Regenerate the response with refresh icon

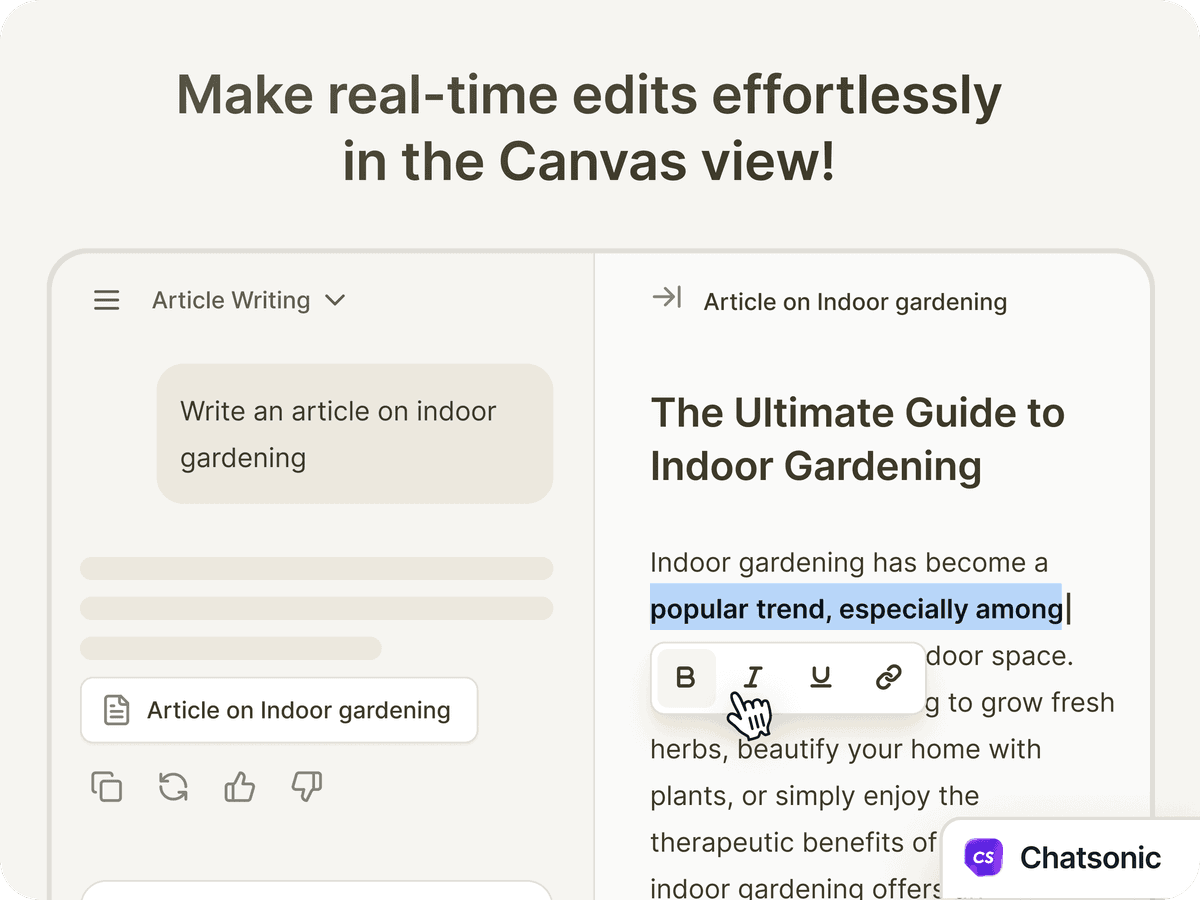173,787
